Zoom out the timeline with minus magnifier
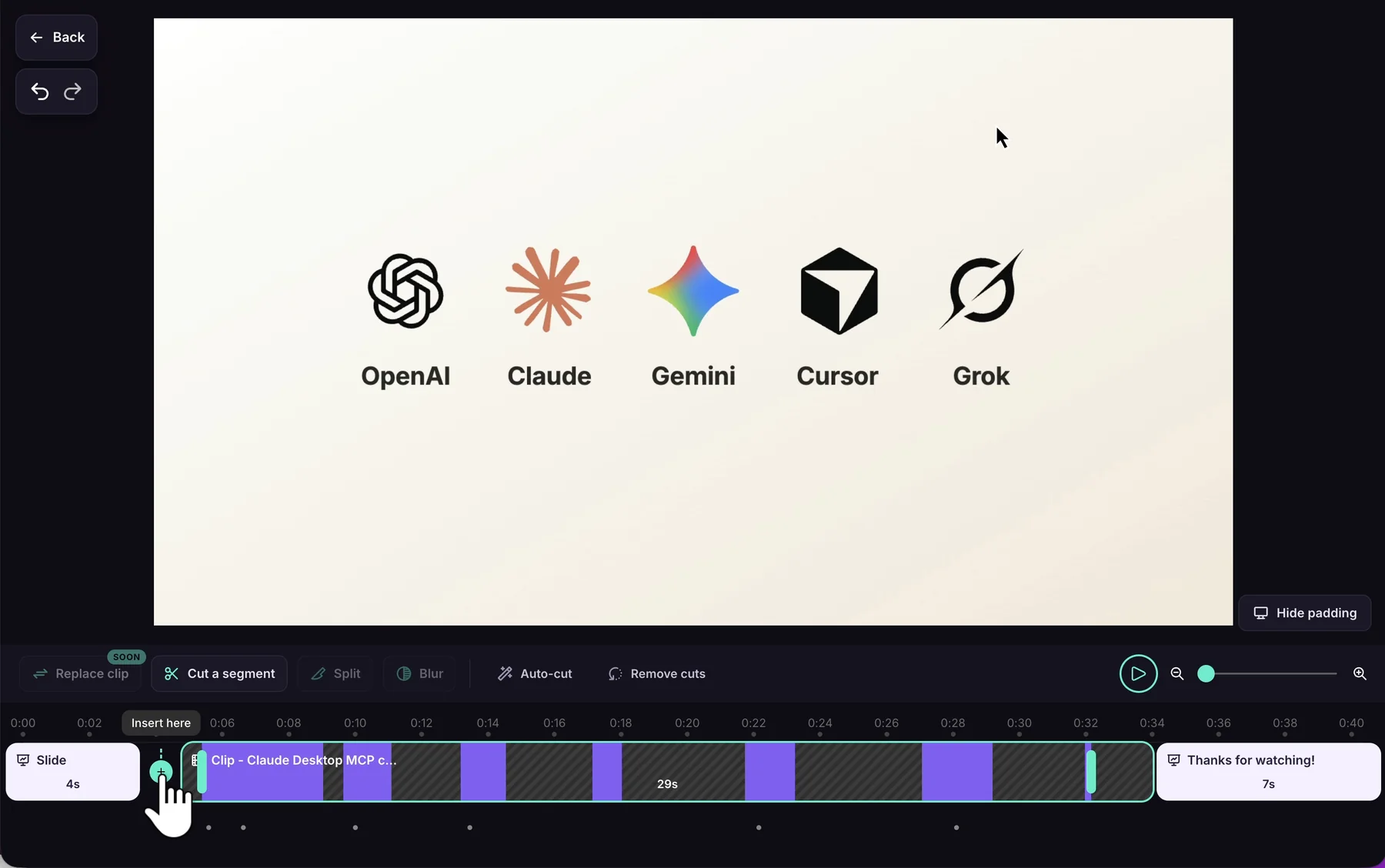The image size is (1385, 868). 1176,673
